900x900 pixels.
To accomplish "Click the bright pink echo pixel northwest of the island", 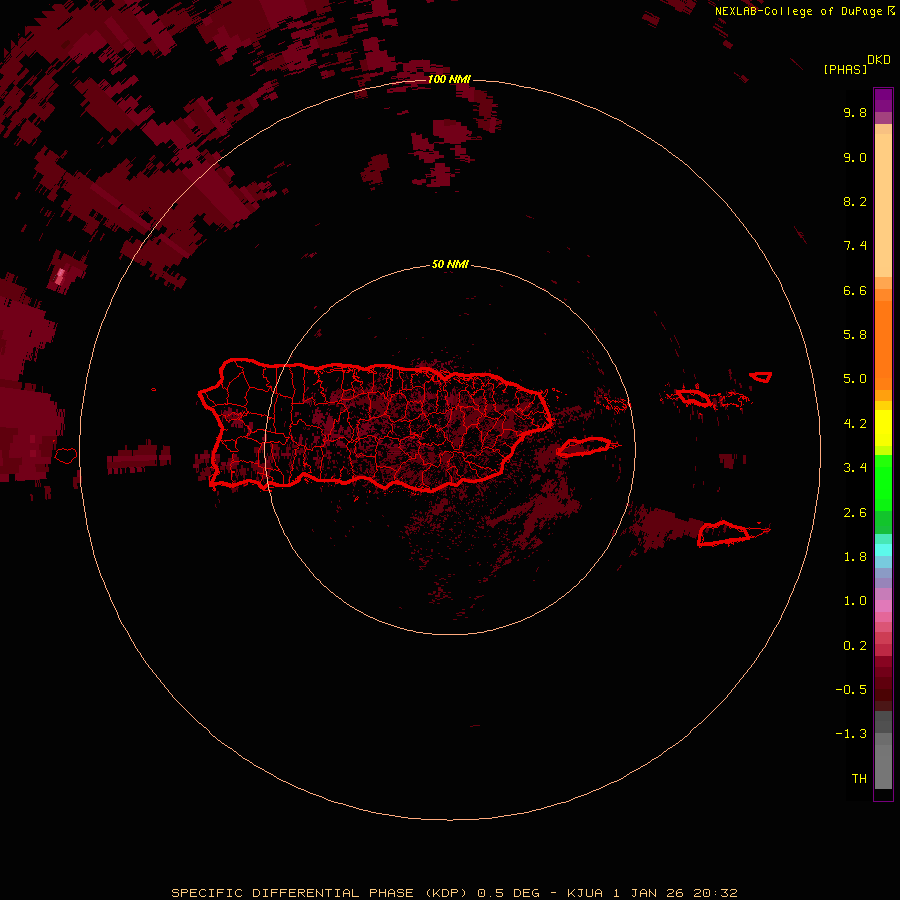I will [x=60, y=277].
